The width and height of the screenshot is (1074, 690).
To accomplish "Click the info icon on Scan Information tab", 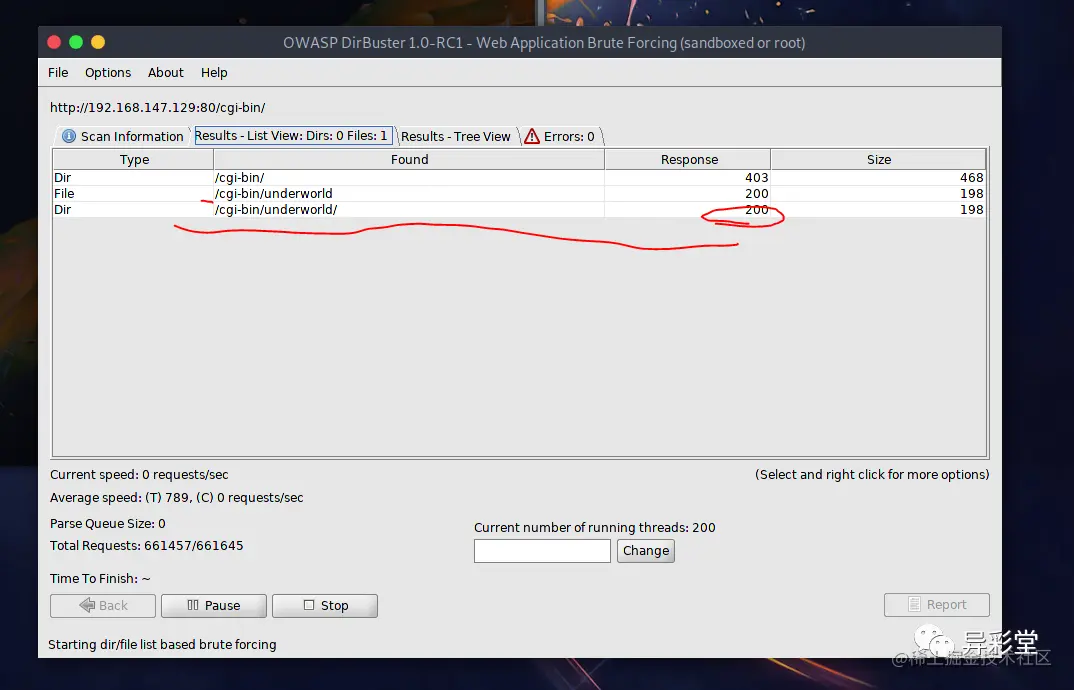I will pyautogui.click(x=68, y=136).
